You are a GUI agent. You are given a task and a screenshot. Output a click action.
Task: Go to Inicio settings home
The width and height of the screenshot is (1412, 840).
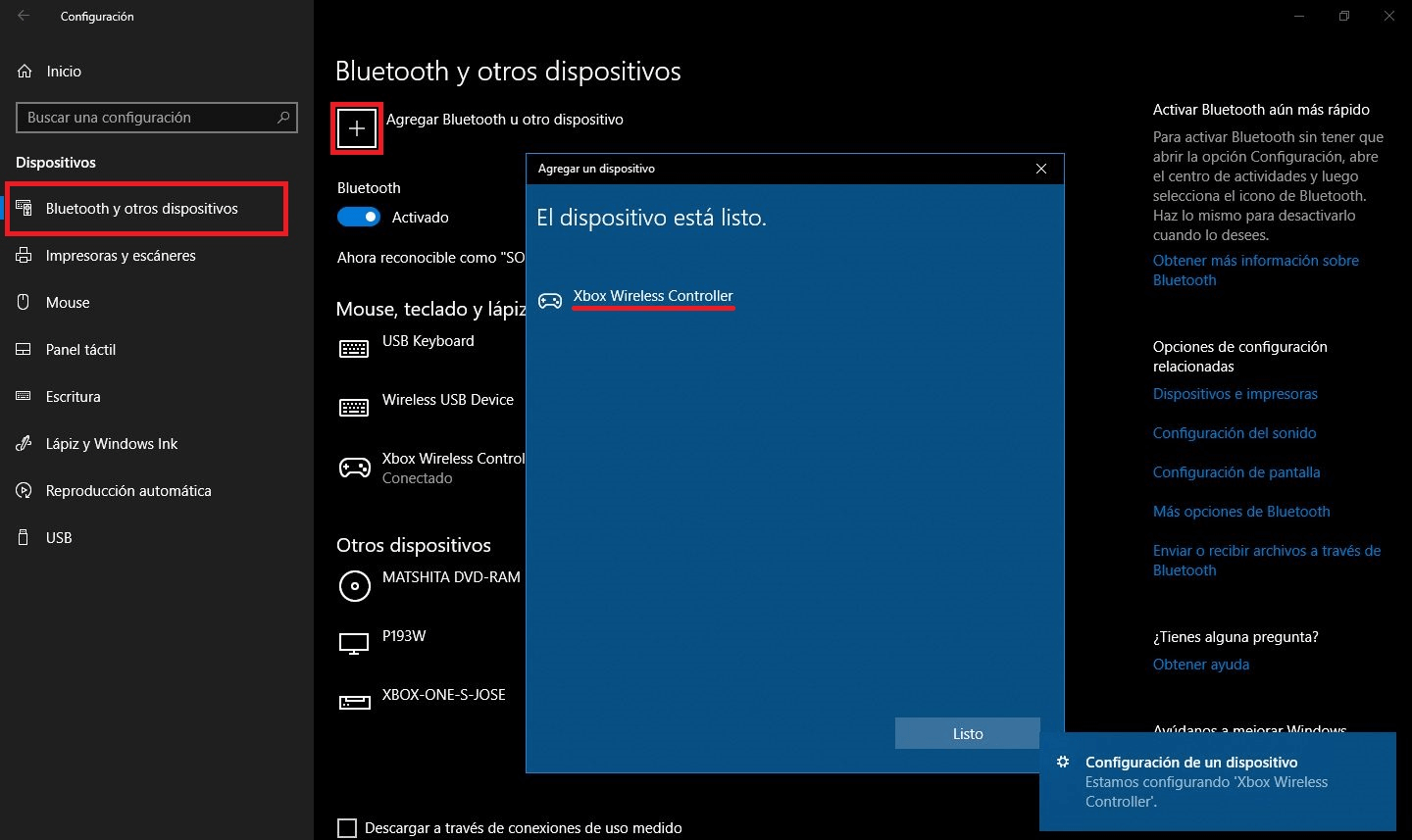tap(64, 72)
